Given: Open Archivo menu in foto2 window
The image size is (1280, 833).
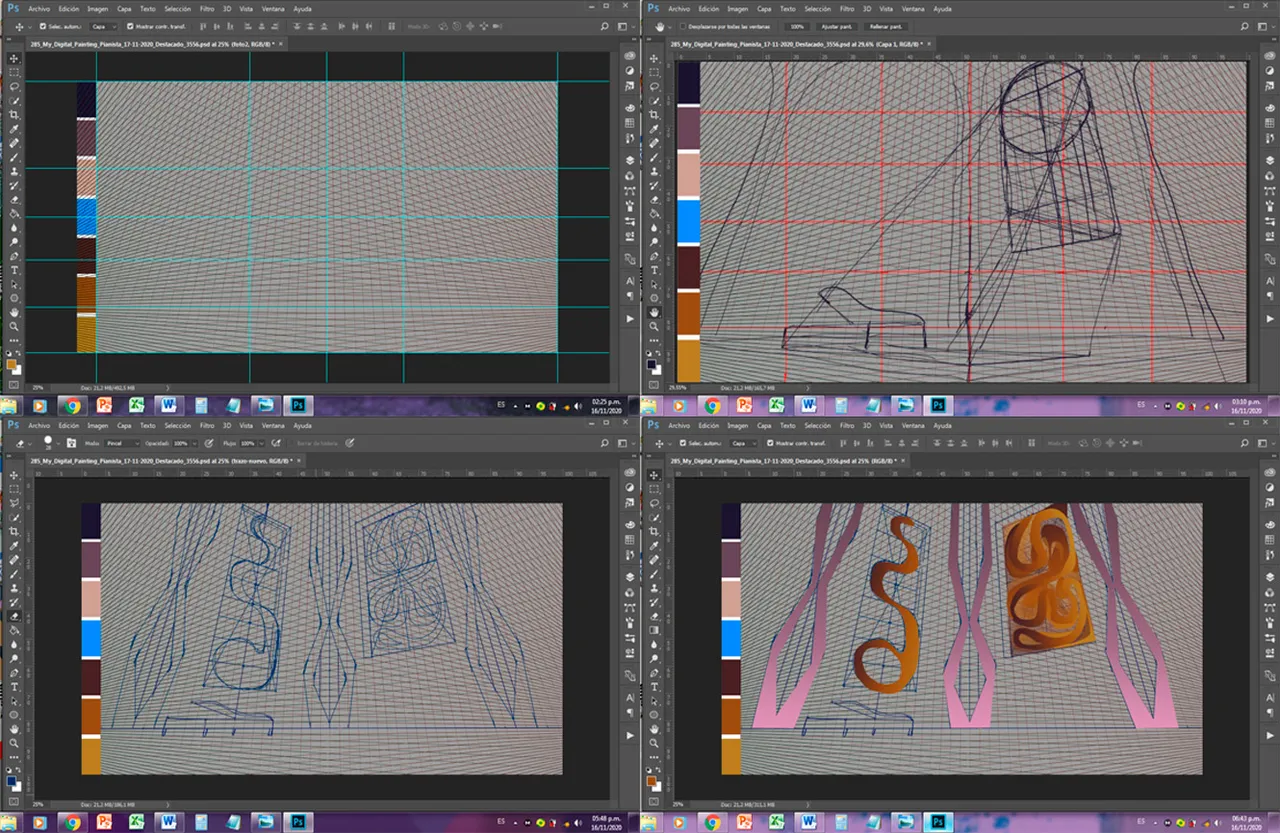Looking at the screenshot, I should [x=38, y=9].
